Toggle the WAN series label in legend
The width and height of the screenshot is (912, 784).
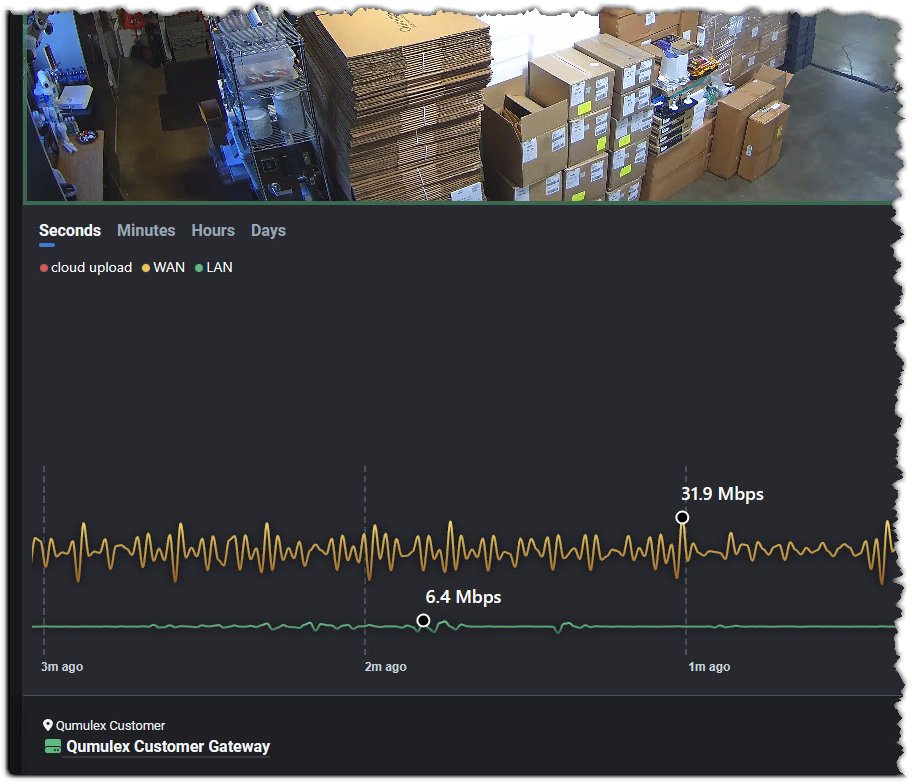point(169,268)
